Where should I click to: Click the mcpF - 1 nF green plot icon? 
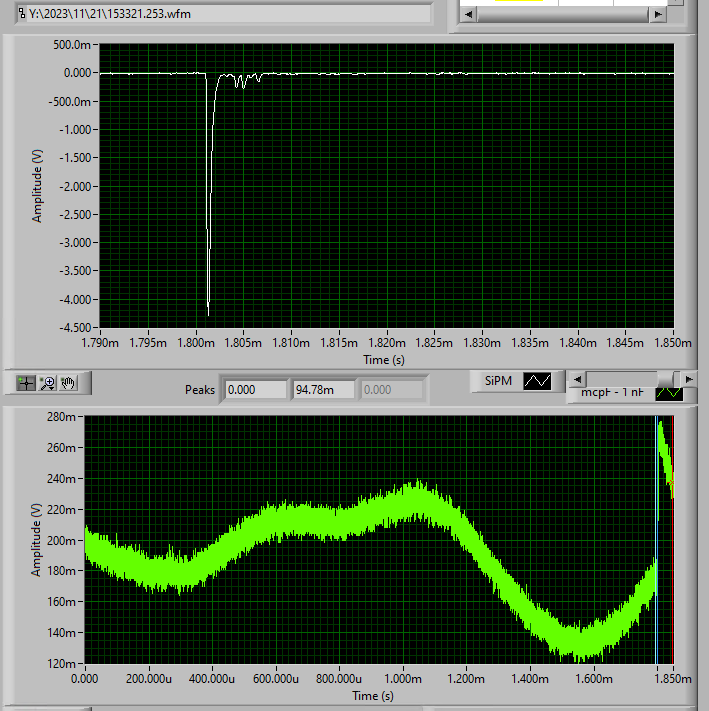(669, 393)
